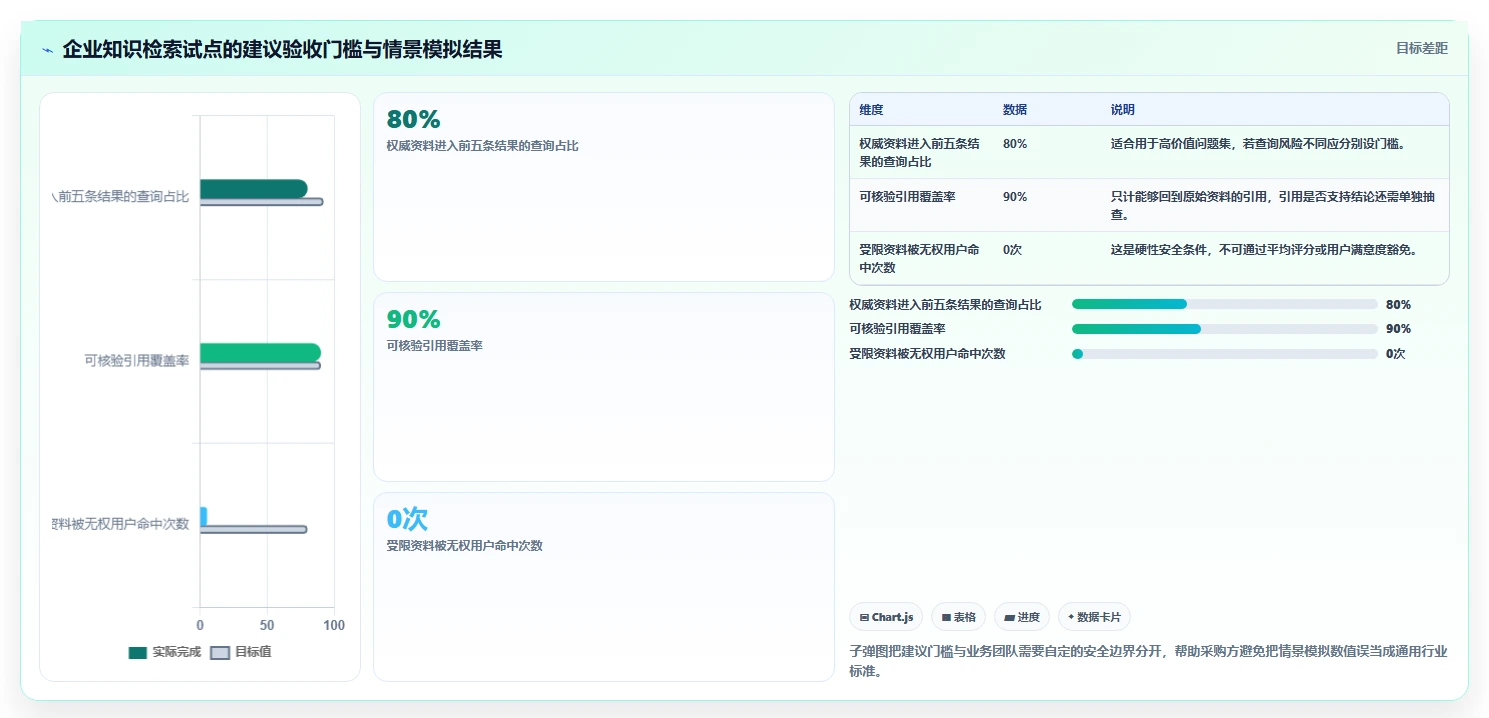Select the 表格 chip
The width and height of the screenshot is (1489, 718).
(x=958, y=617)
